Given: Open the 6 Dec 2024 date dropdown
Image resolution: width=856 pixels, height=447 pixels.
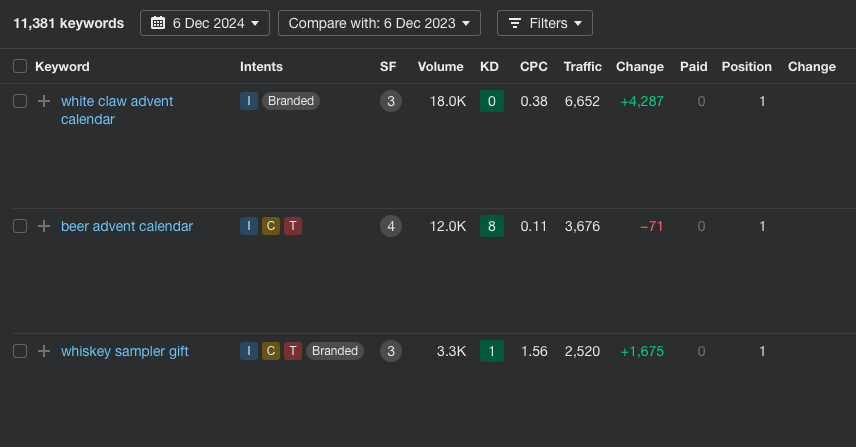Looking at the screenshot, I should (205, 23).
